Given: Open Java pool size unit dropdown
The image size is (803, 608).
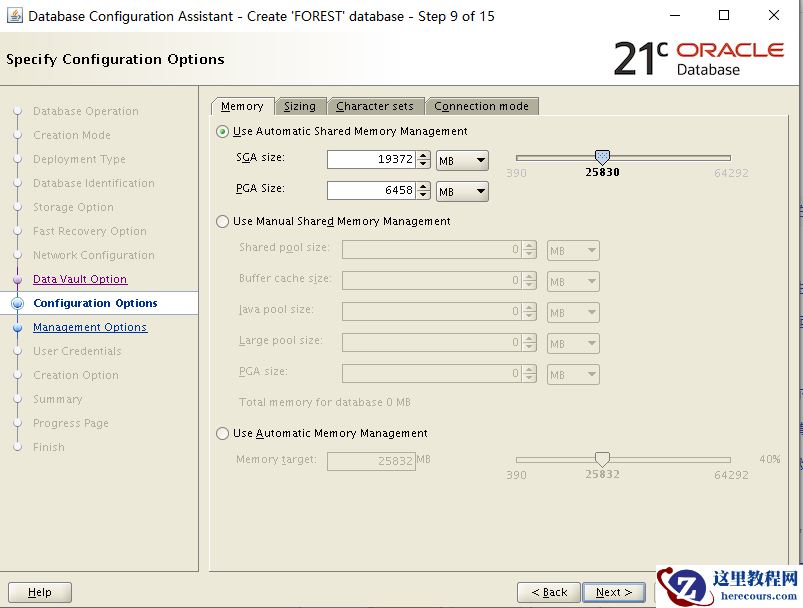Looking at the screenshot, I should [x=573, y=312].
